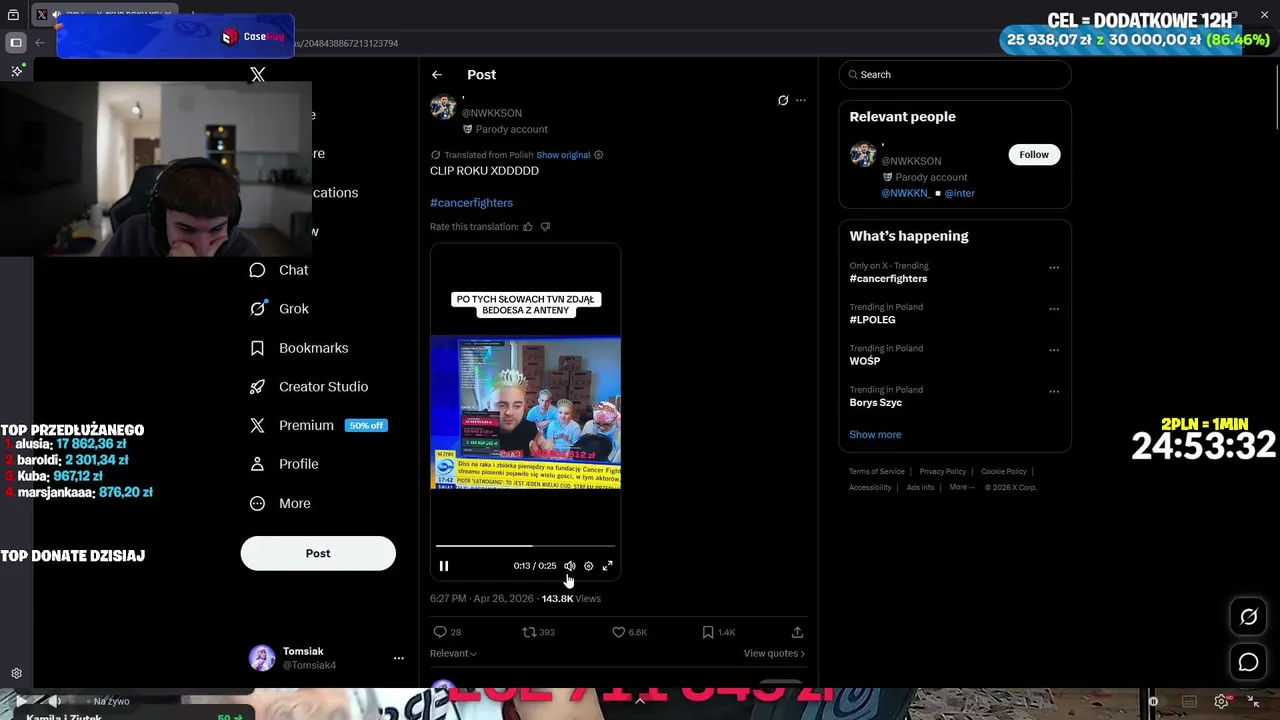Click the stream player play icon

pyautogui.click(x=21, y=702)
